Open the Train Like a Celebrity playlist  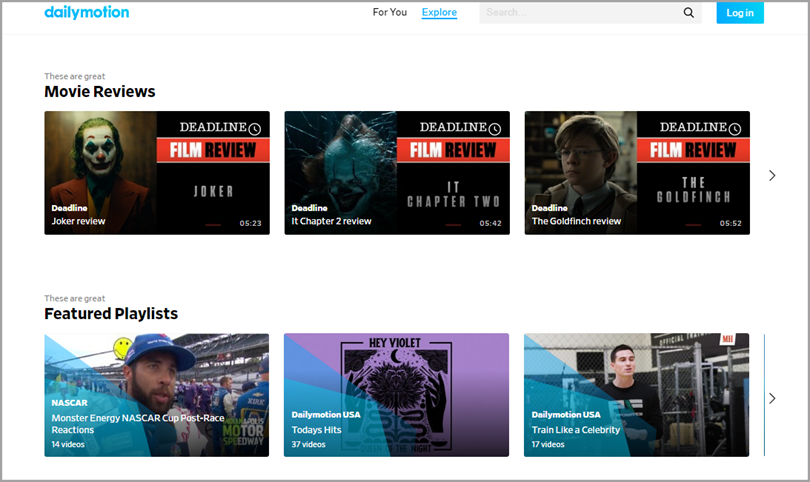636,395
